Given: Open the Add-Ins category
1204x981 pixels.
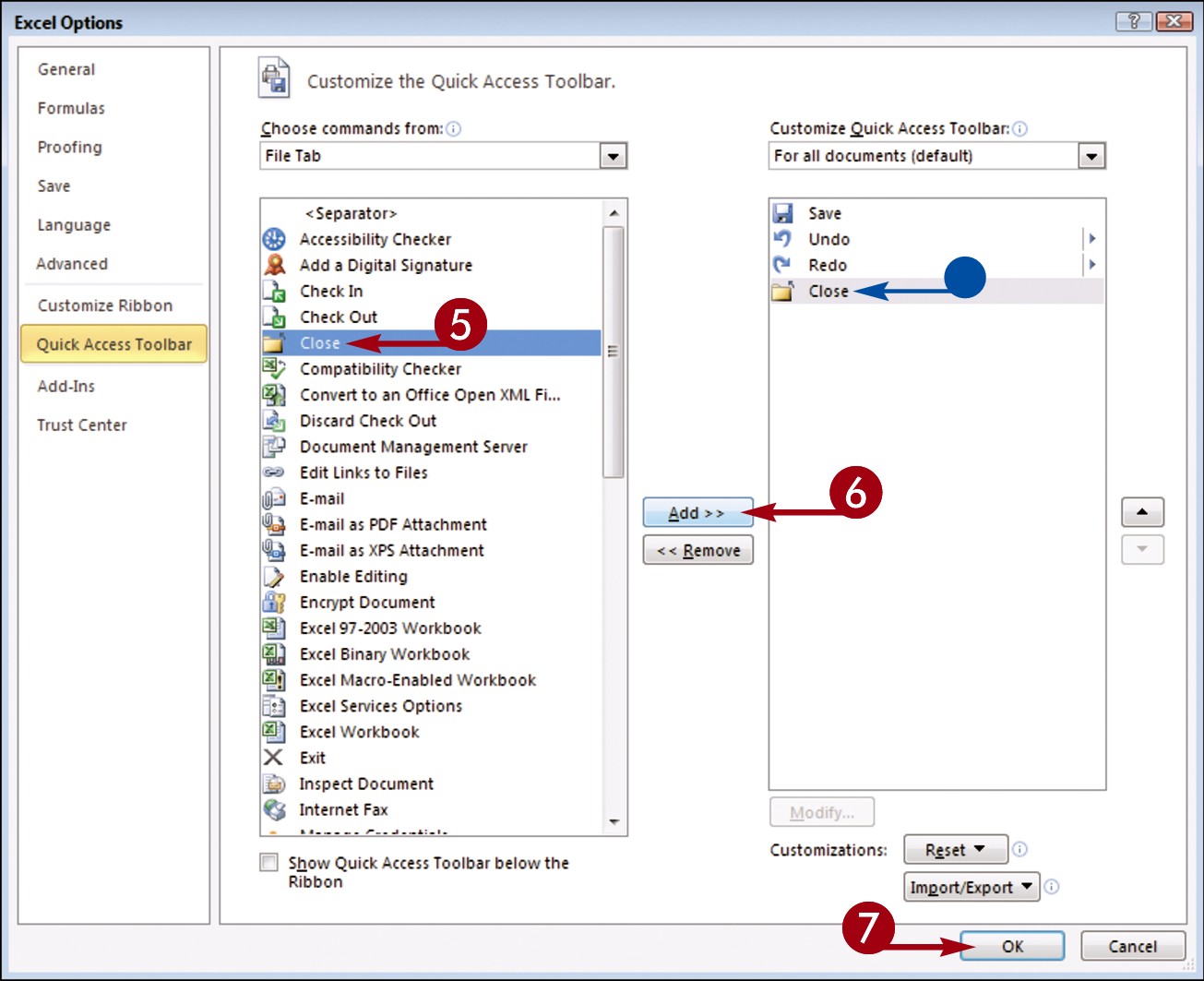Looking at the screenshot, I should point(66,386).
